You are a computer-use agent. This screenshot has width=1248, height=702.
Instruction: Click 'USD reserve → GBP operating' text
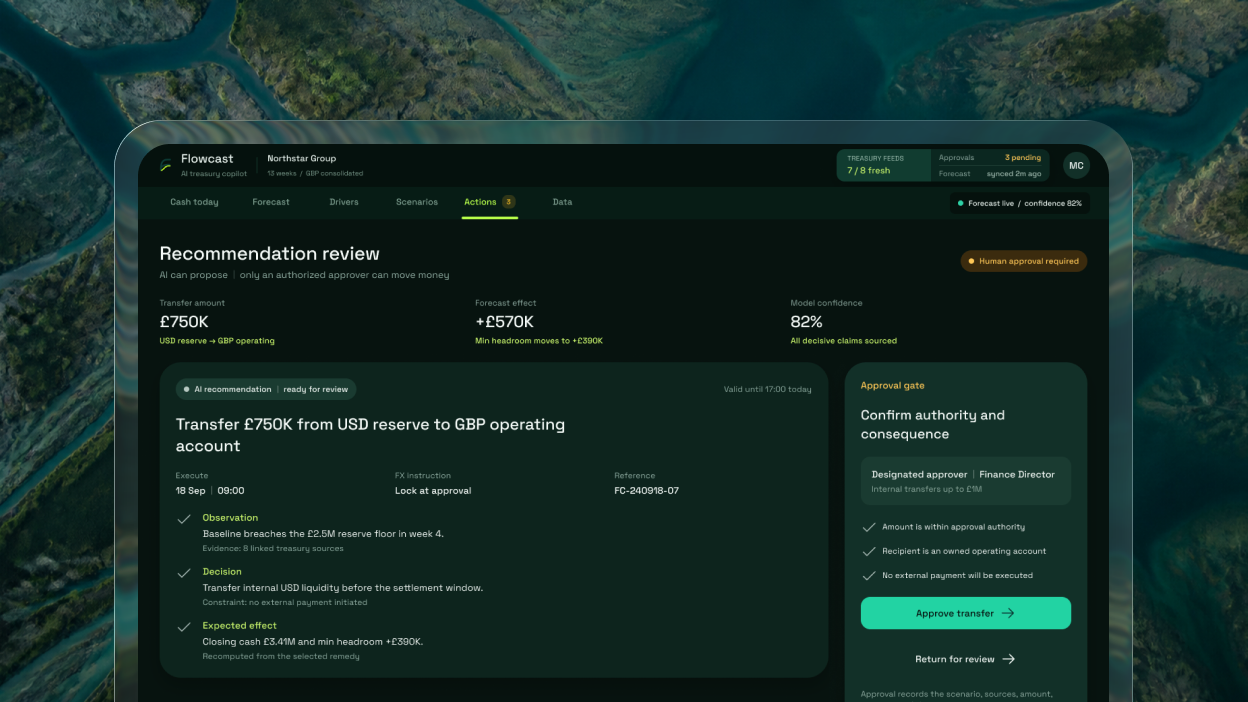217,341
